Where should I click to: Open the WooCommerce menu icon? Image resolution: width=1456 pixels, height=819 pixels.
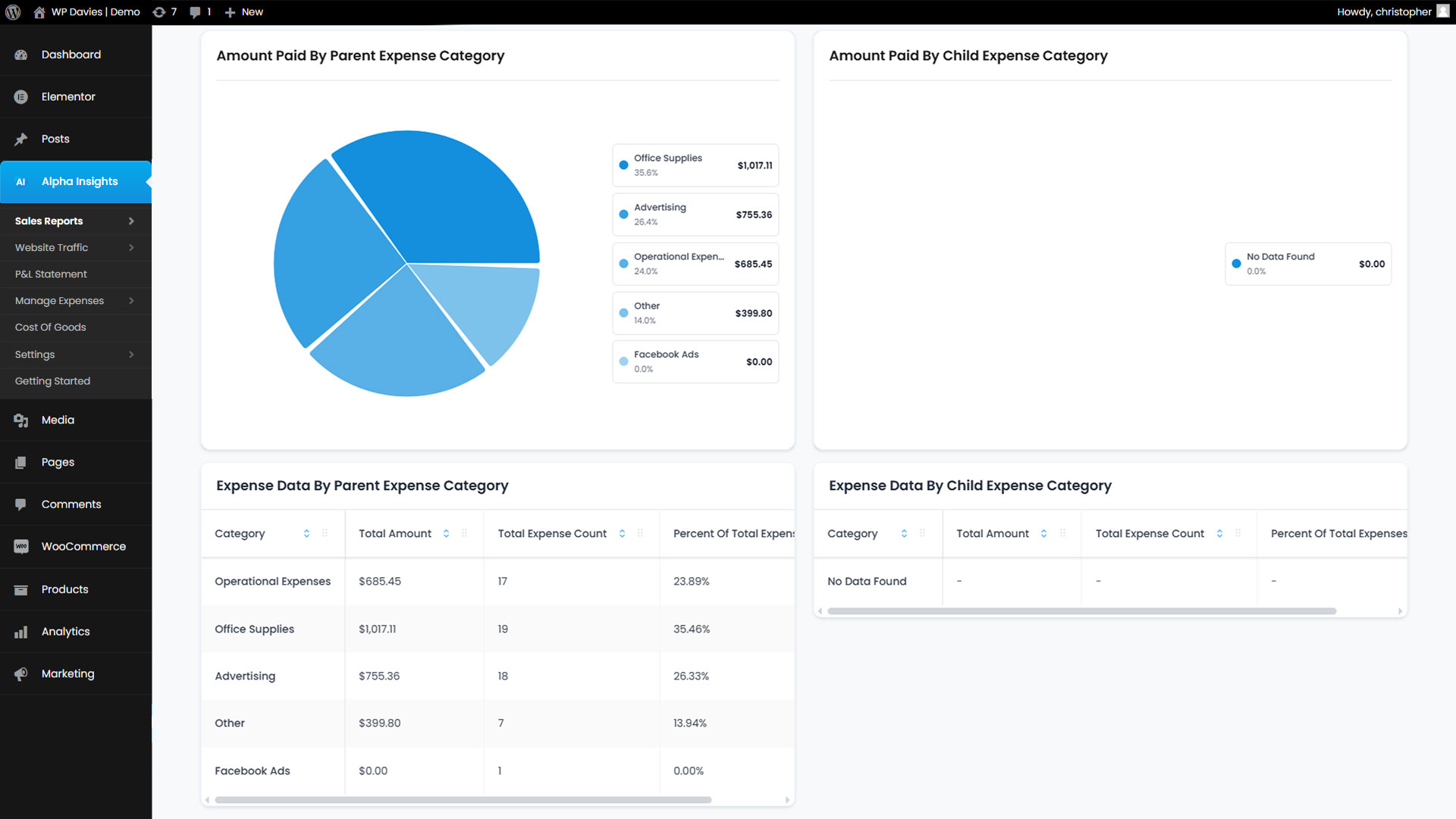point(21,546)
